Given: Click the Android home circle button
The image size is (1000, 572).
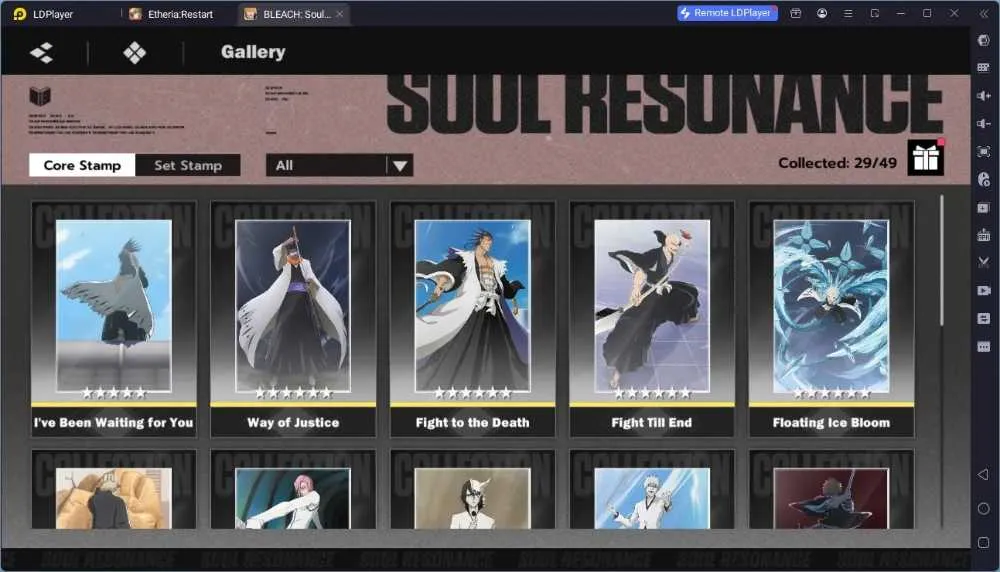Looking at the screenshot, I should [x=983, y=509].
